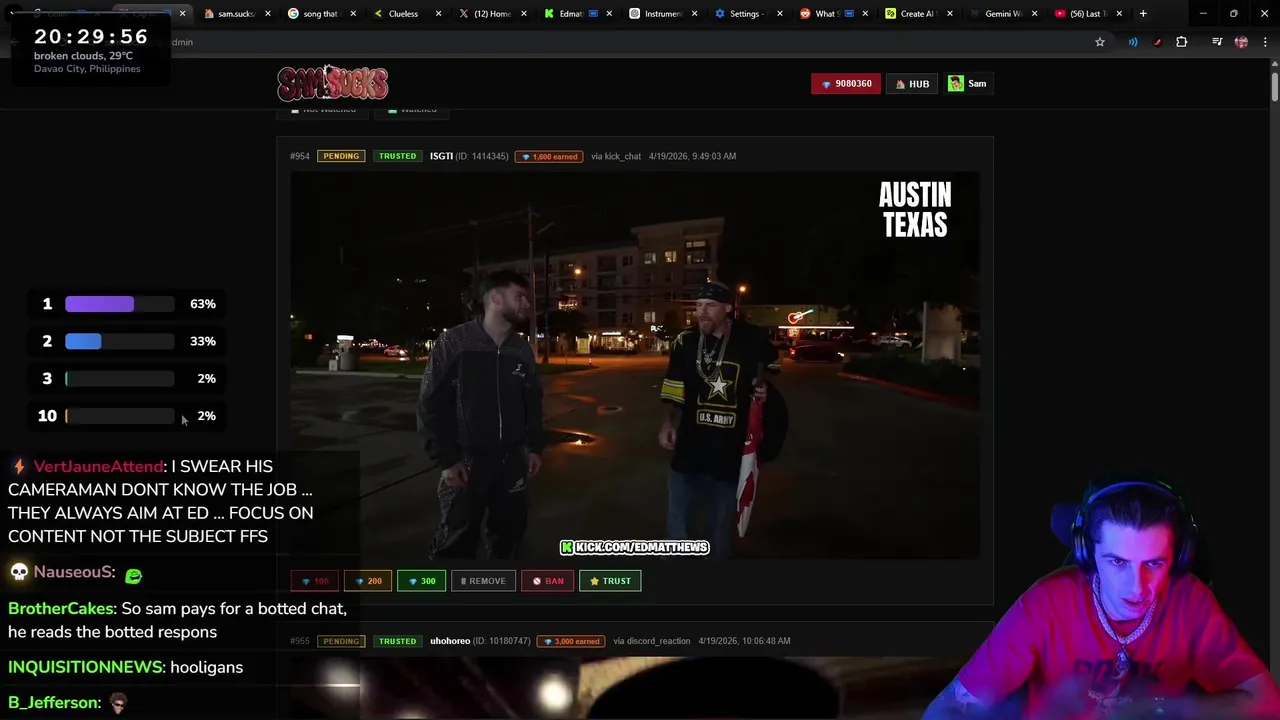Click the B_Jefferson chat username
Screen dimensions: 1280x720
54,703
